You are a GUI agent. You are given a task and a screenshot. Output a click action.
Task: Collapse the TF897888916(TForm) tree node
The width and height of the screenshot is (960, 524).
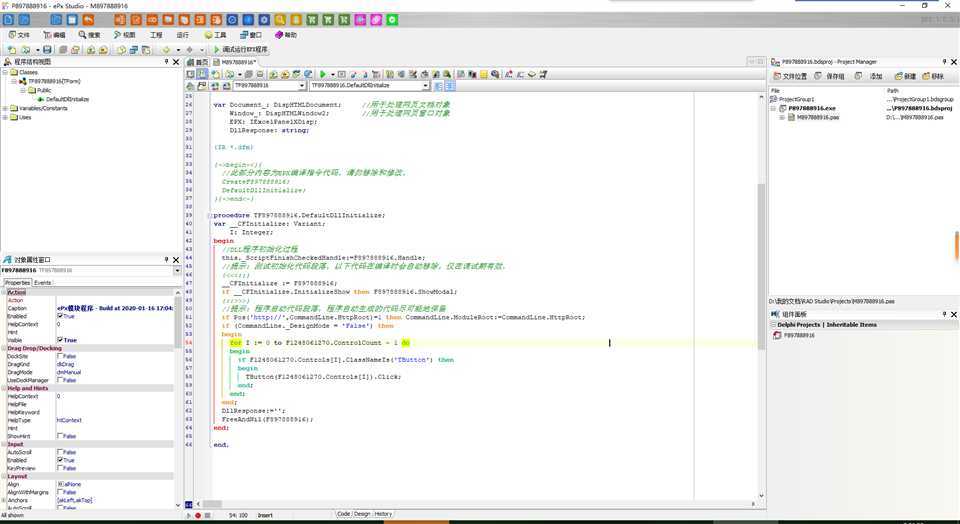[14, 81]
